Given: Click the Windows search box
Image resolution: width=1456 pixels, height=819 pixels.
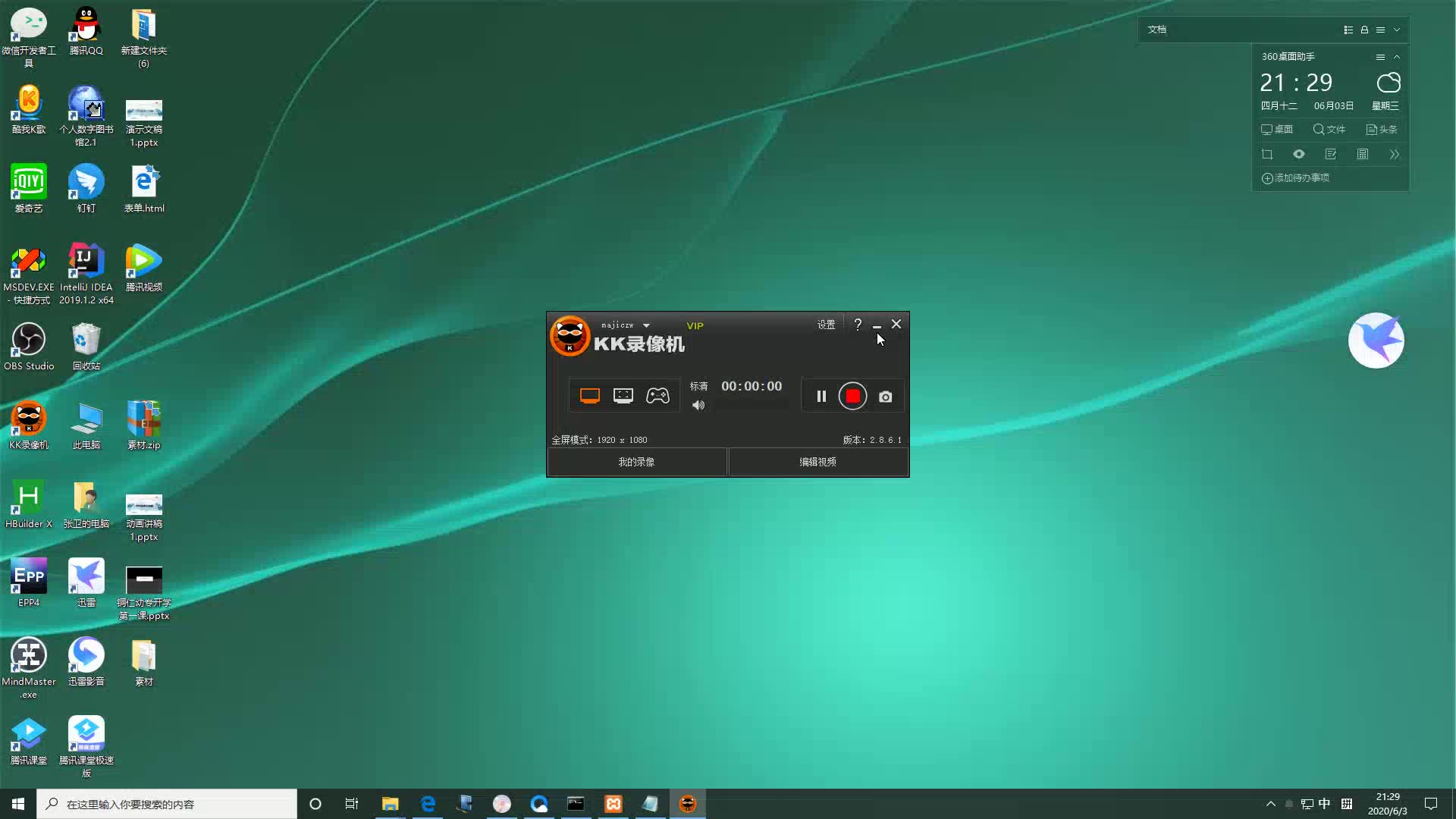Looking at the screenshot, I should point(167,804).
